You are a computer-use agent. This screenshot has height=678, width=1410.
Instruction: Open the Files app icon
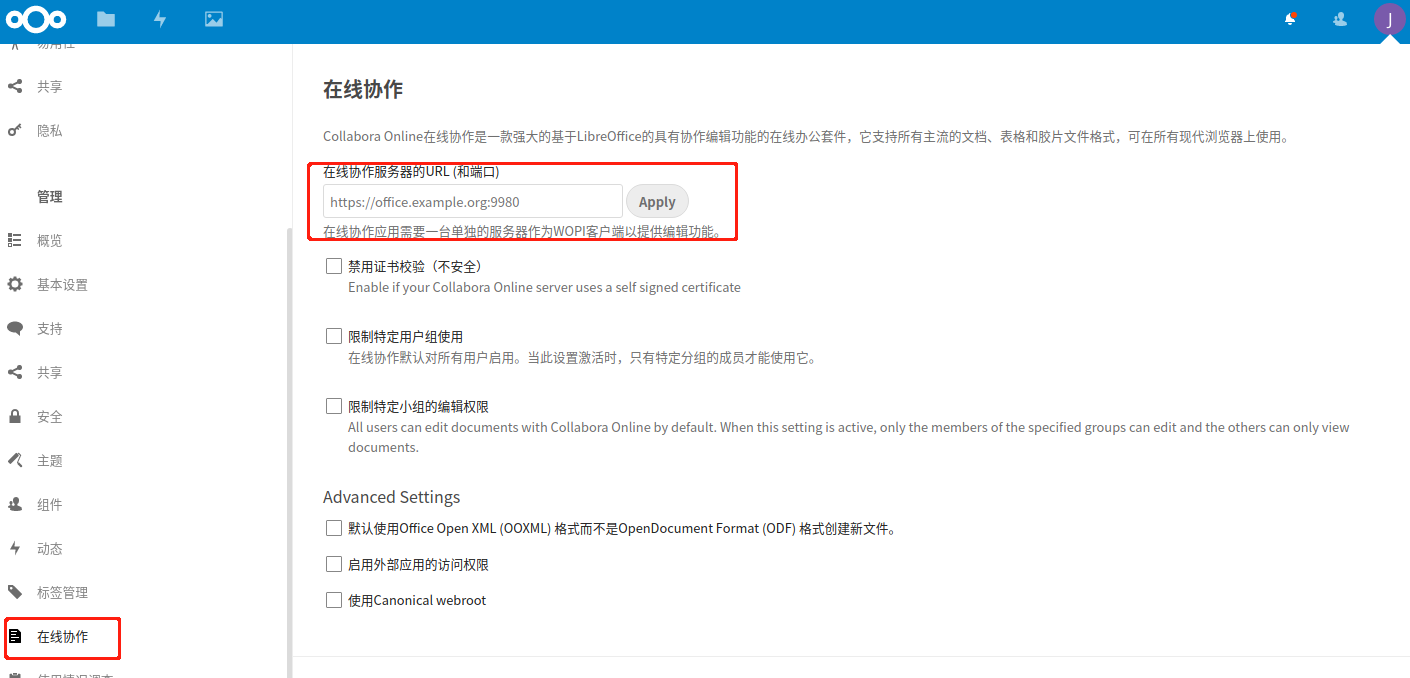(106, 19)
